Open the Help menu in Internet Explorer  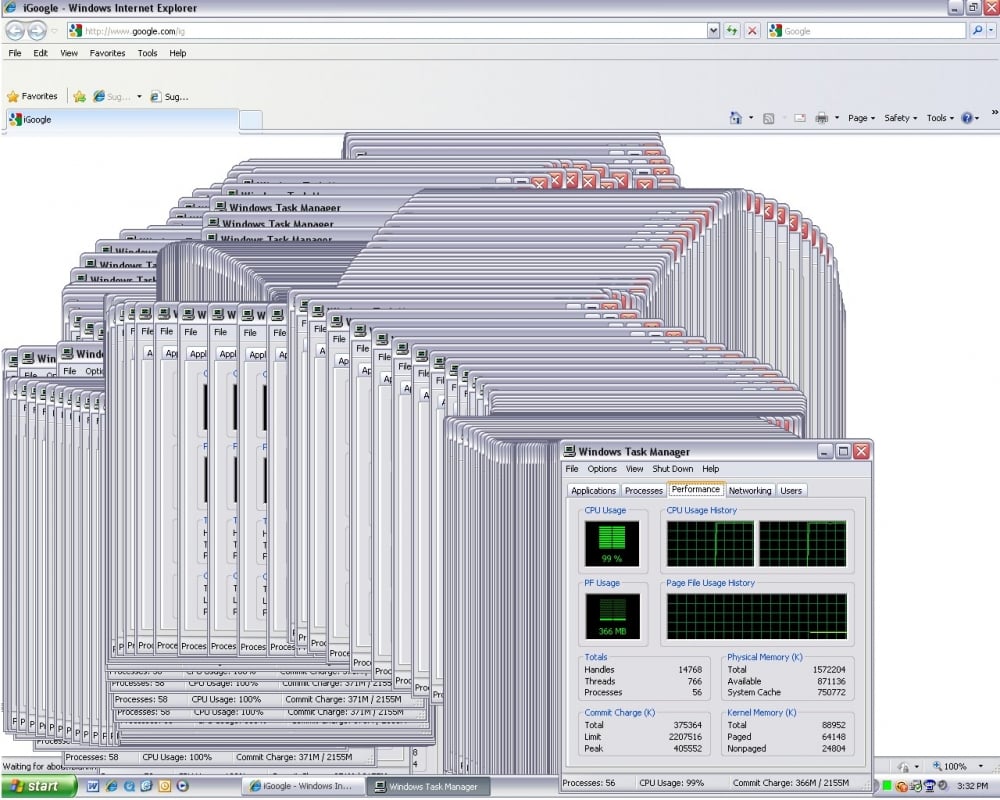(x=178, y=53)
